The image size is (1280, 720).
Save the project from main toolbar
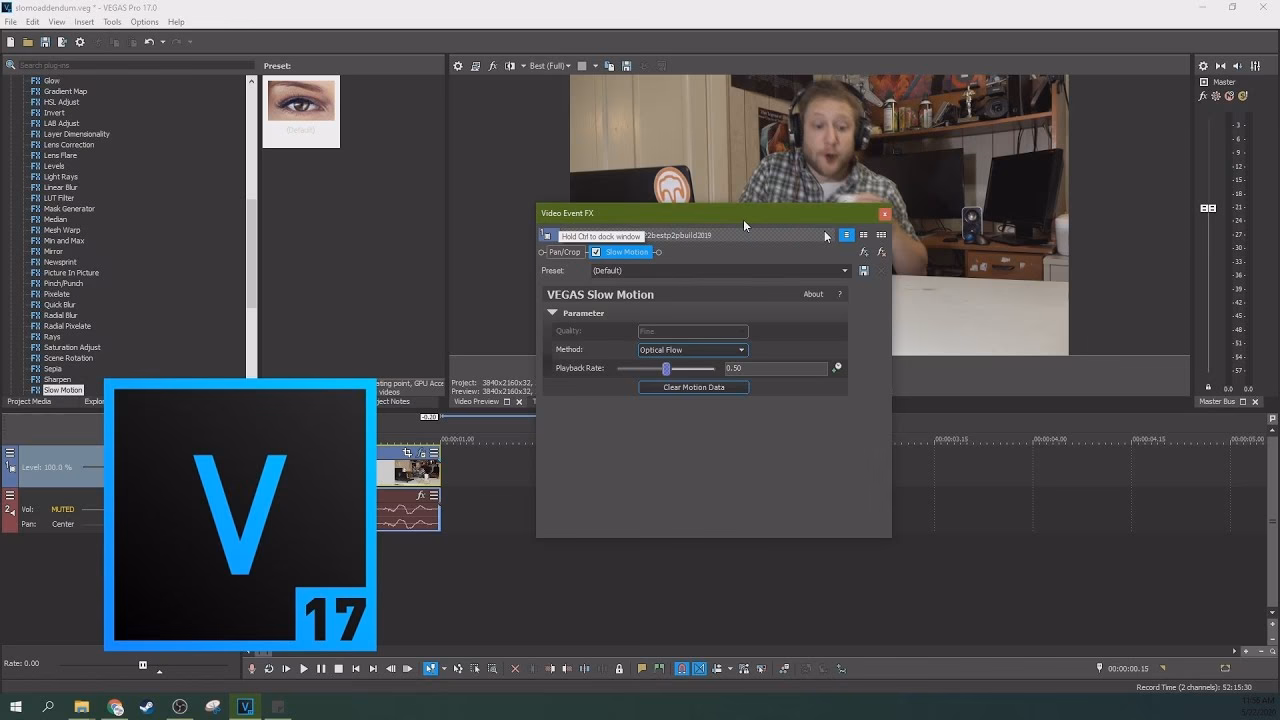[x=45, y=42]
